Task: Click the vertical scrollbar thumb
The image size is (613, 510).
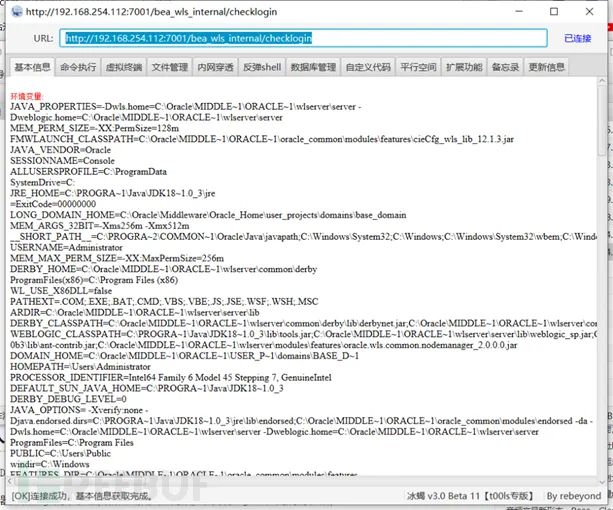Action: (602, 120)
